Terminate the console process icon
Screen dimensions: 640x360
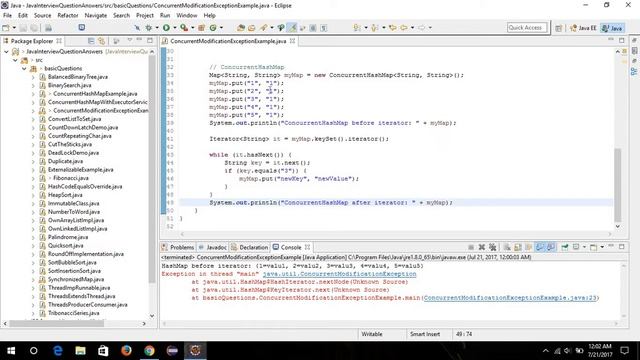(471, 247)
